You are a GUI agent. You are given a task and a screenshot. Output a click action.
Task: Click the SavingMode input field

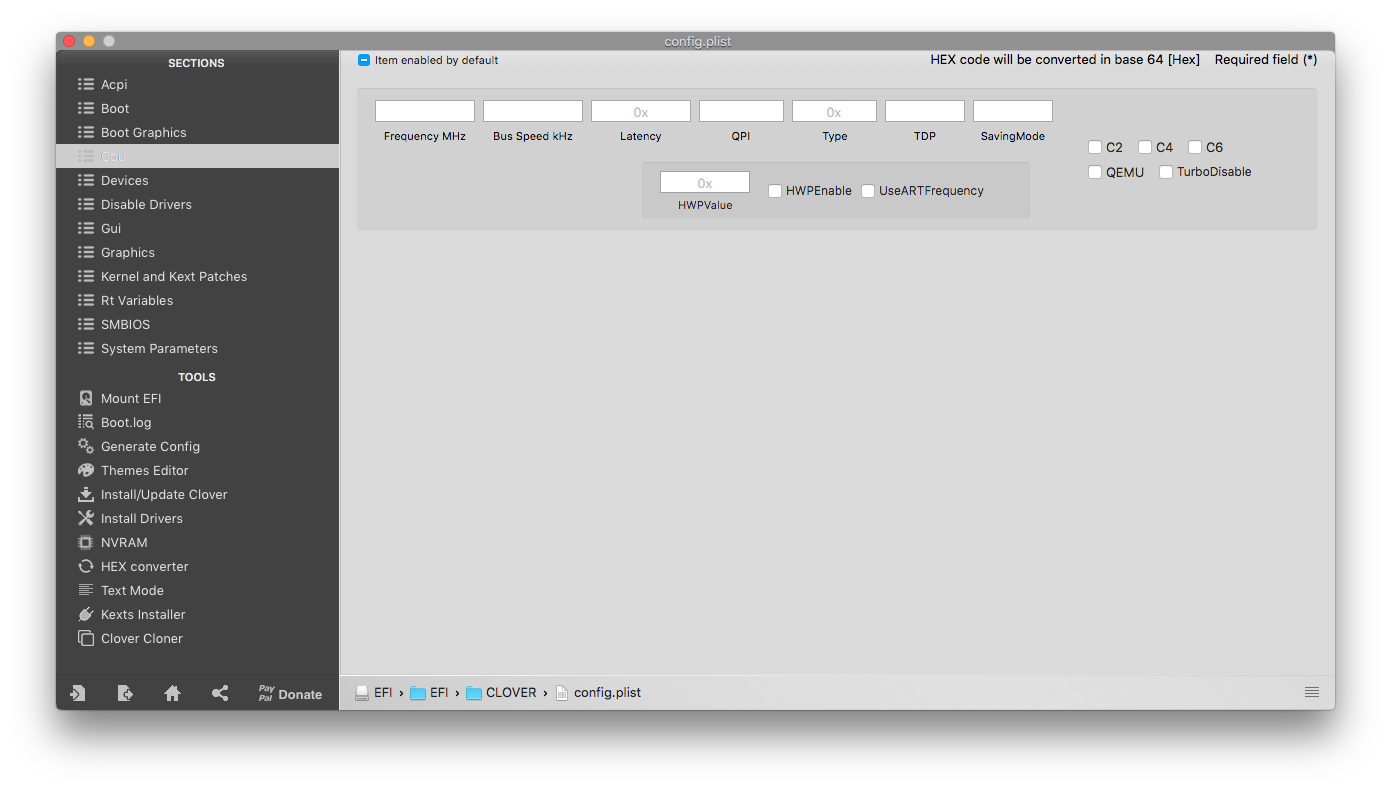point(1013,111)
